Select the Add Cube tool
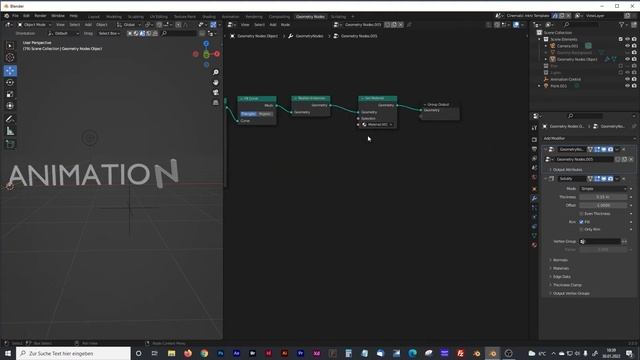The width and height of the screenshot is (640, 360). point(10,144)
